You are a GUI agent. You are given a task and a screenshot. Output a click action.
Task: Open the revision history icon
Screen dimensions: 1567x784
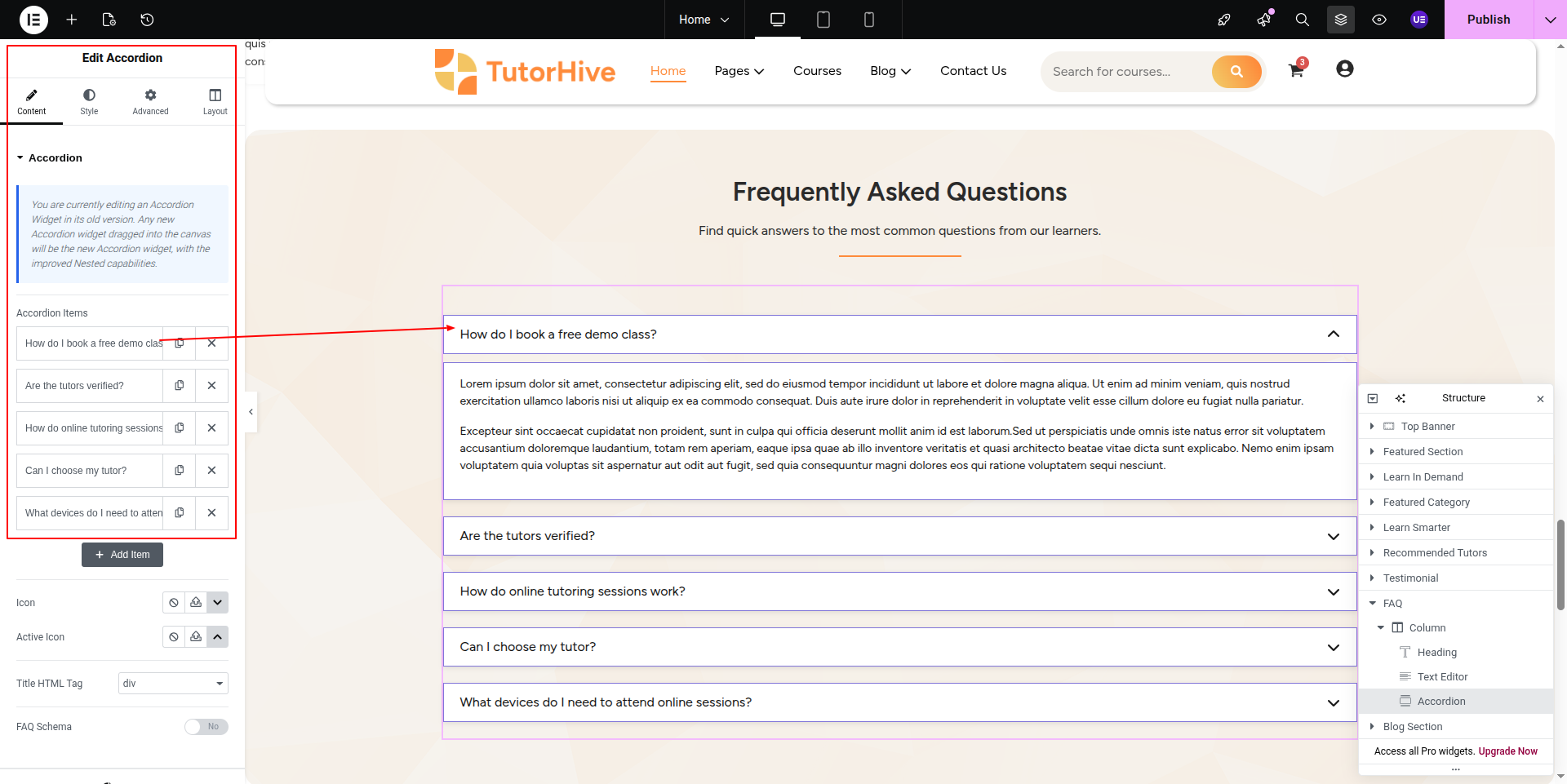pyautogui.click(x=147, y=20)
